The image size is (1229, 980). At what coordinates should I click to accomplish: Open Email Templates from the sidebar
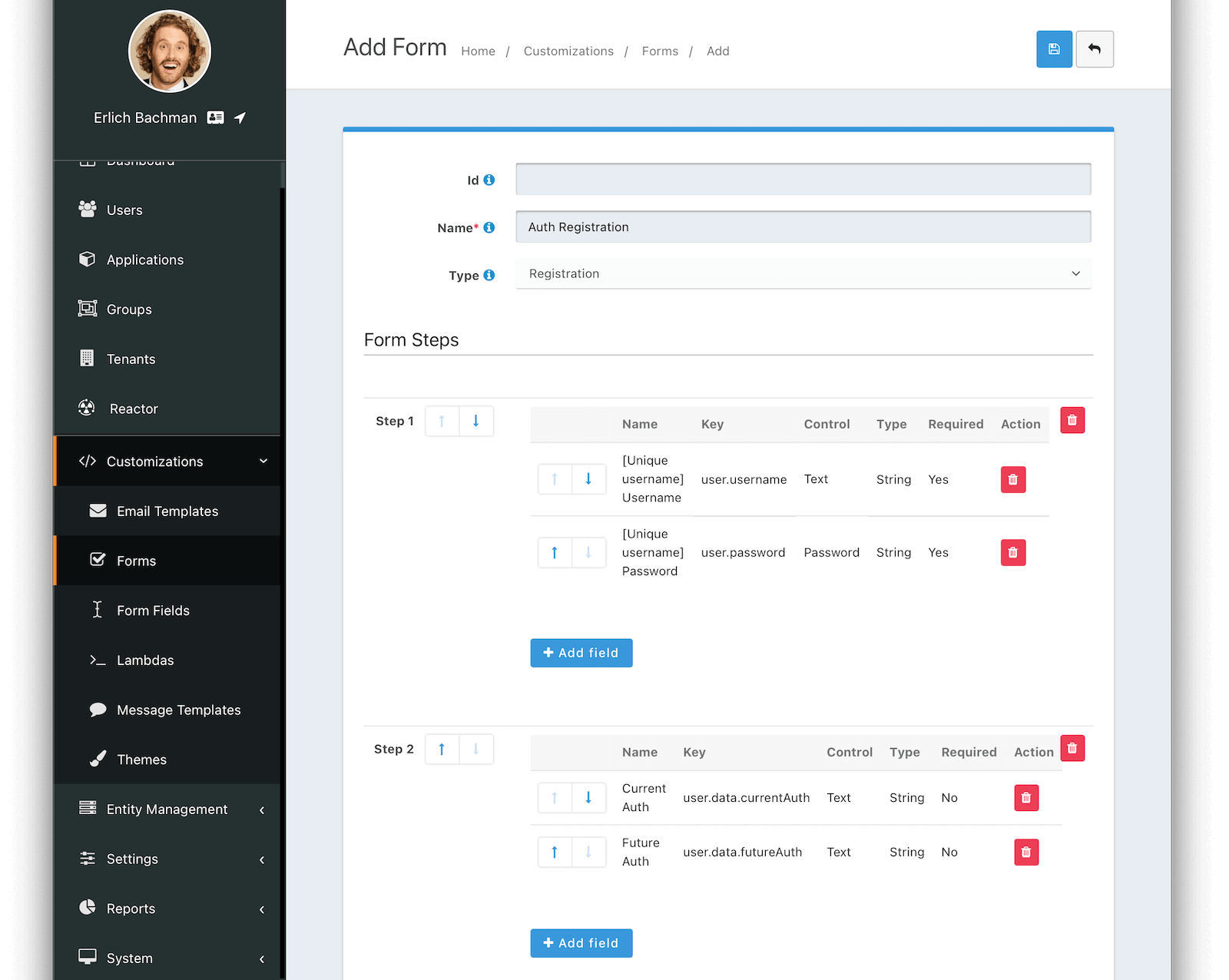coord(167,511)
